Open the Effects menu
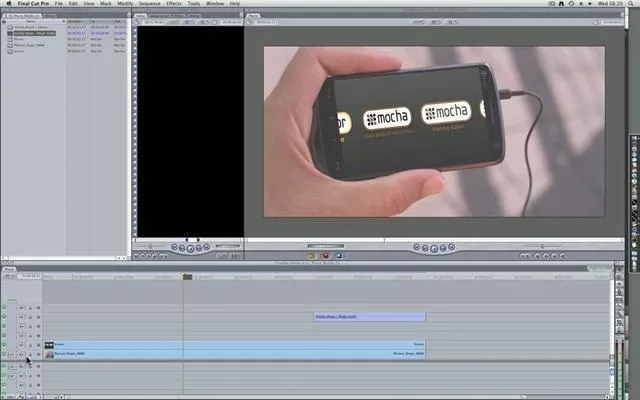The width and height of the screenshot is (640, 400). coord(174,3)
